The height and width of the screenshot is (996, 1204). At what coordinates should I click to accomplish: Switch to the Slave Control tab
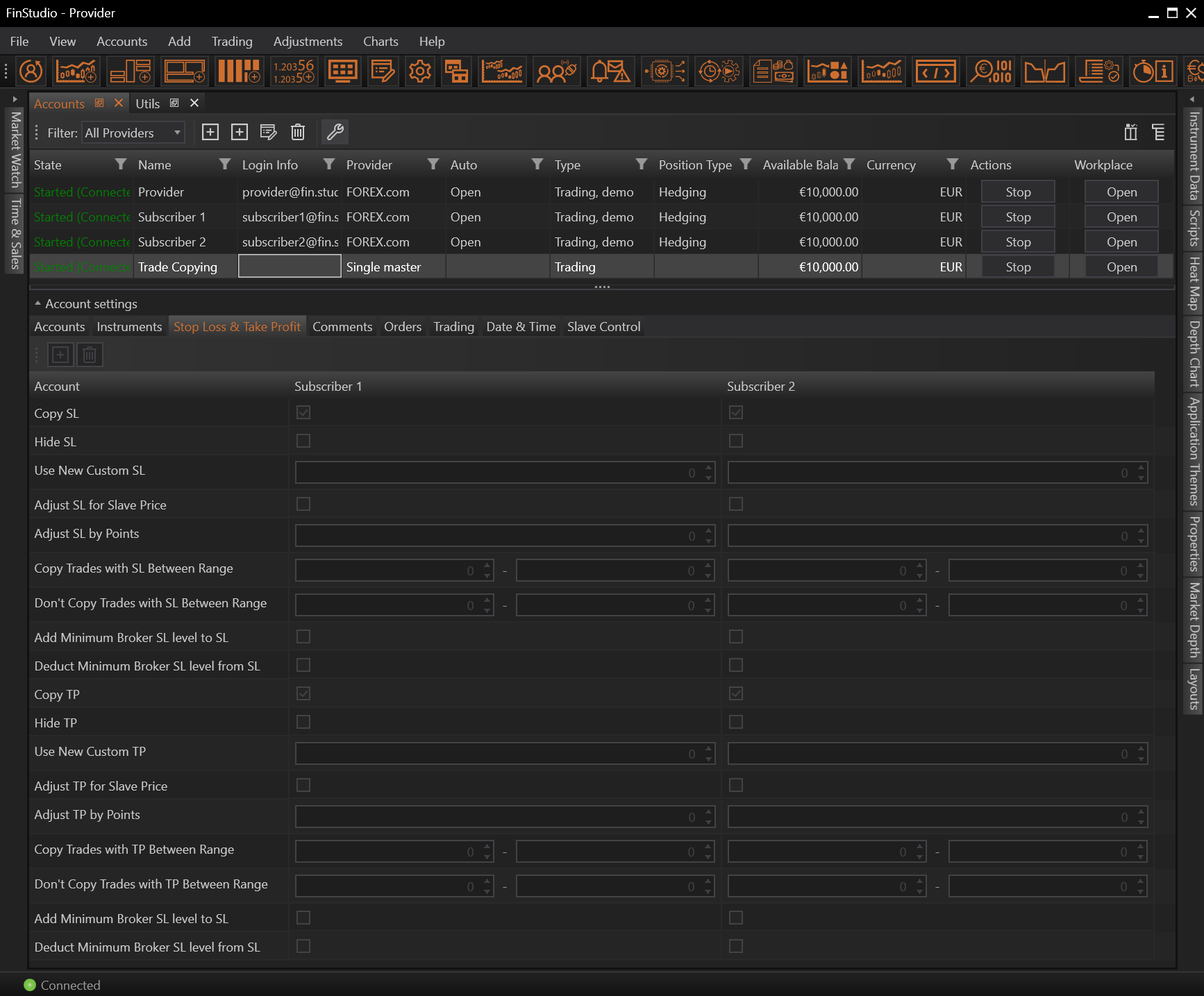pos(603,327)
